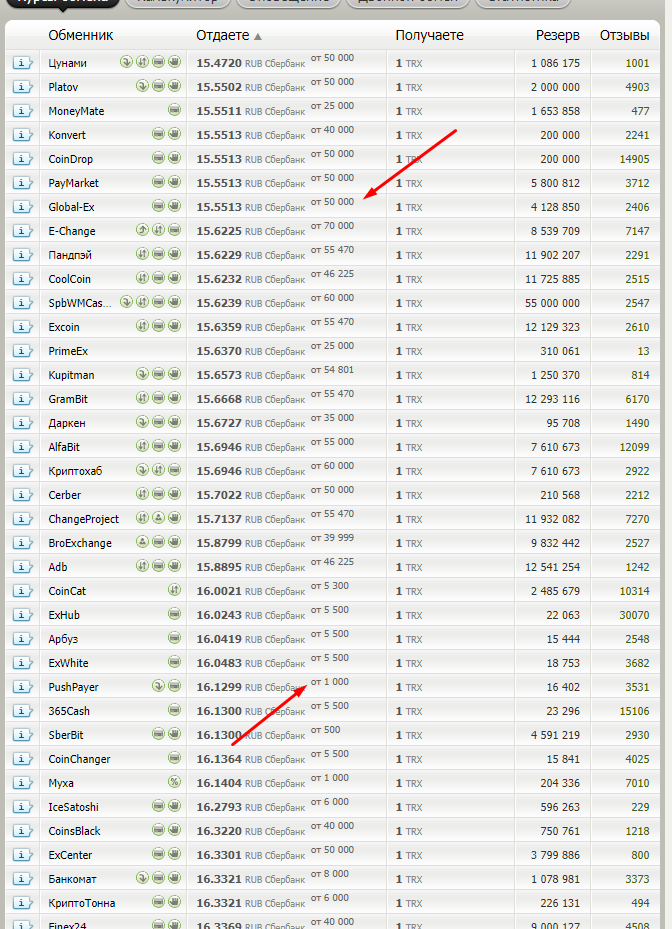
Task: Sort by the Получаете column header
Action: (x=429, y=36)
